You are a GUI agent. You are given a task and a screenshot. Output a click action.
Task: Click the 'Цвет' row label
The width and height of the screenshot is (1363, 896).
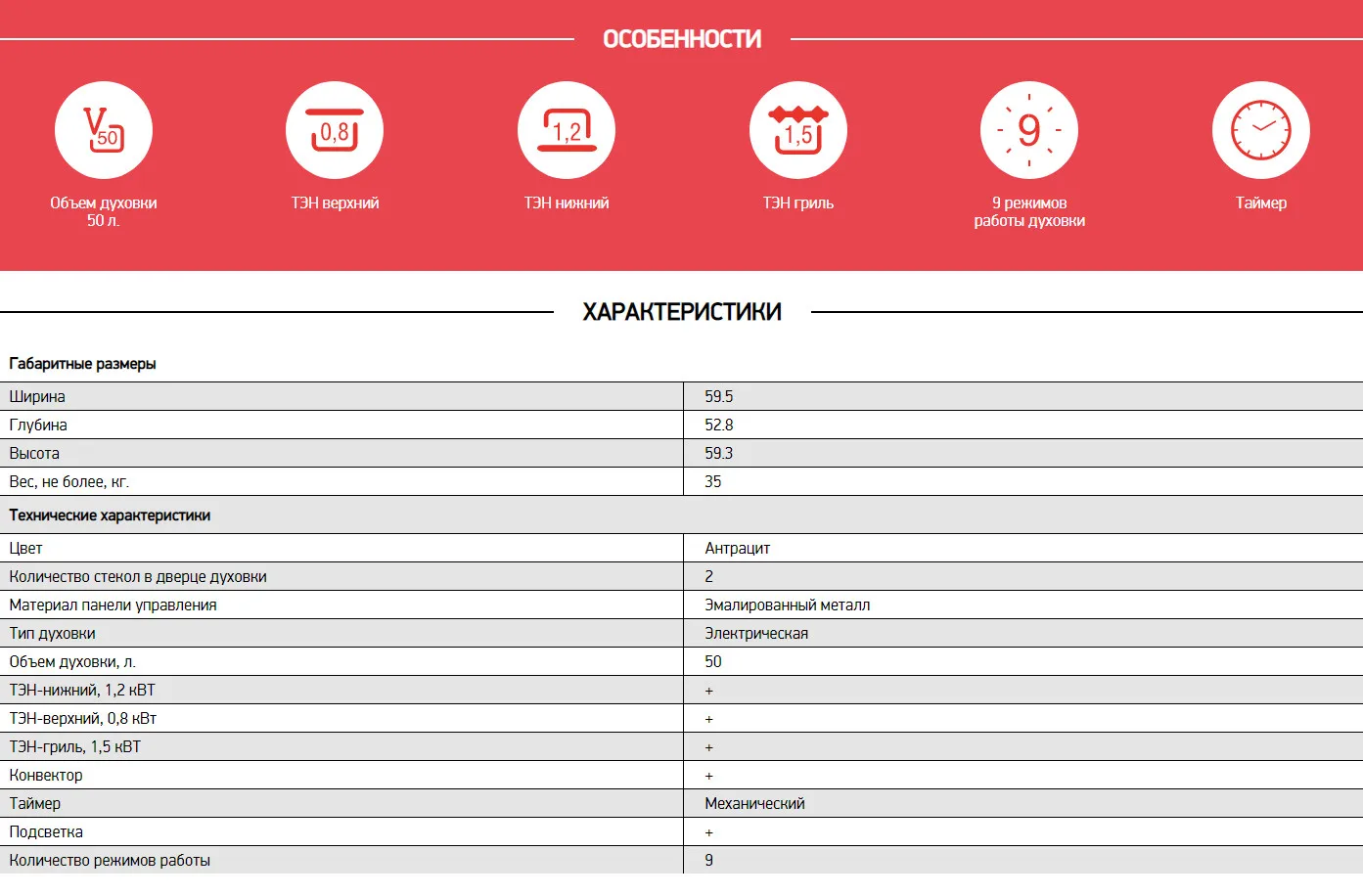coord(26,548)
